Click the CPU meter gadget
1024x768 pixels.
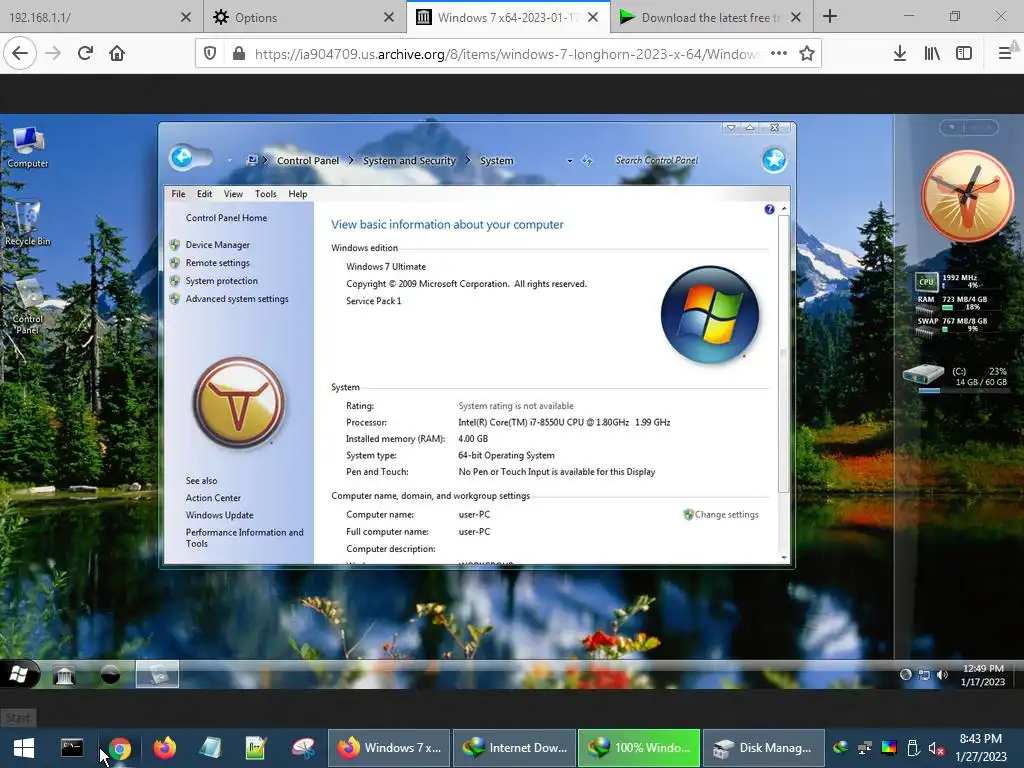tap(953, 305)
